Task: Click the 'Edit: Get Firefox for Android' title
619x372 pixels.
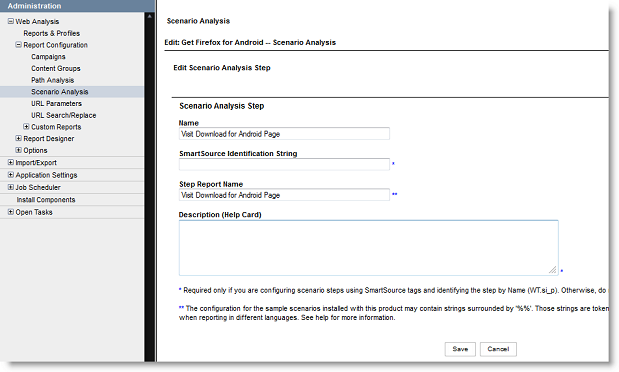Action: pyautogui.click(x=250, y=43)
